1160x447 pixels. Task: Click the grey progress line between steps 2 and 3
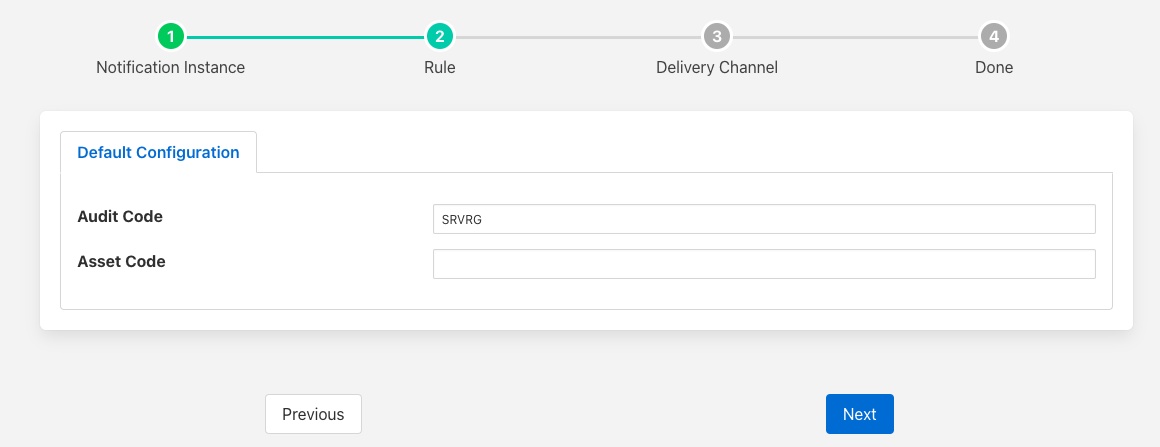click(x=577, y=37)
